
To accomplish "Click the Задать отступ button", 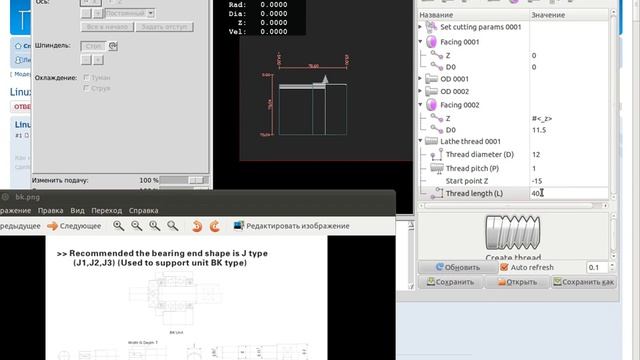I will click(x=164, y=27).
